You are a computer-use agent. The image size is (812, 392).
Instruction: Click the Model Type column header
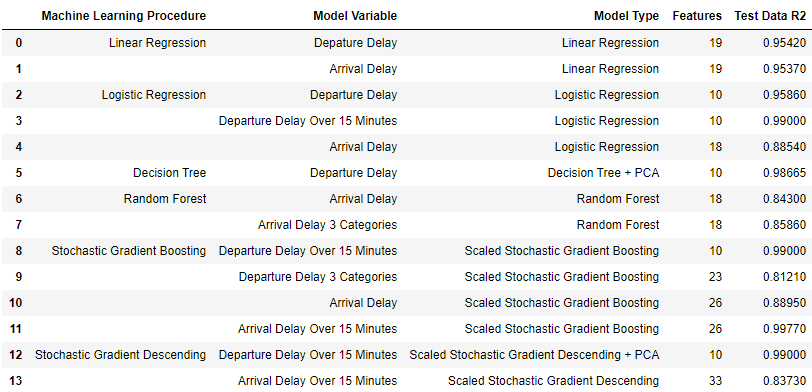pos(627,16)
